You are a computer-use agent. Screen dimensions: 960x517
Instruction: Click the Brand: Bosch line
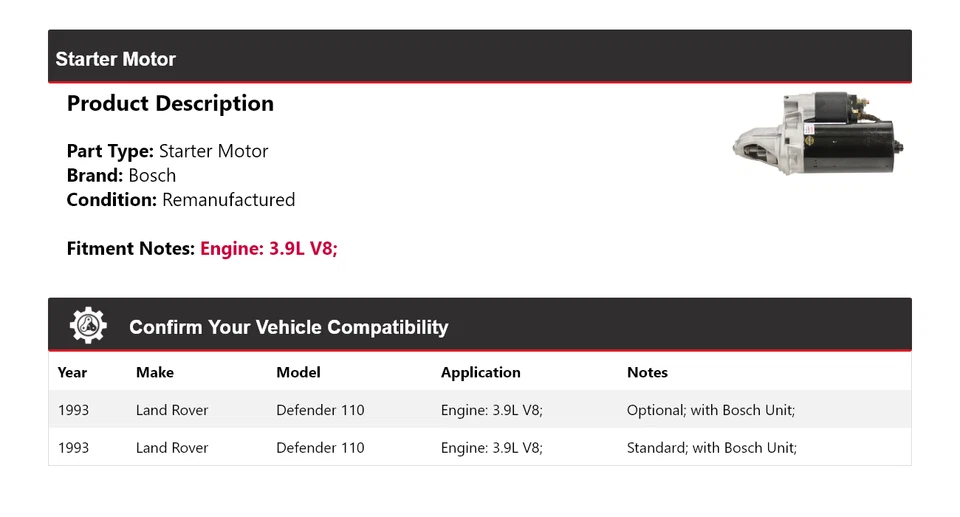click(x=121, y=175)
